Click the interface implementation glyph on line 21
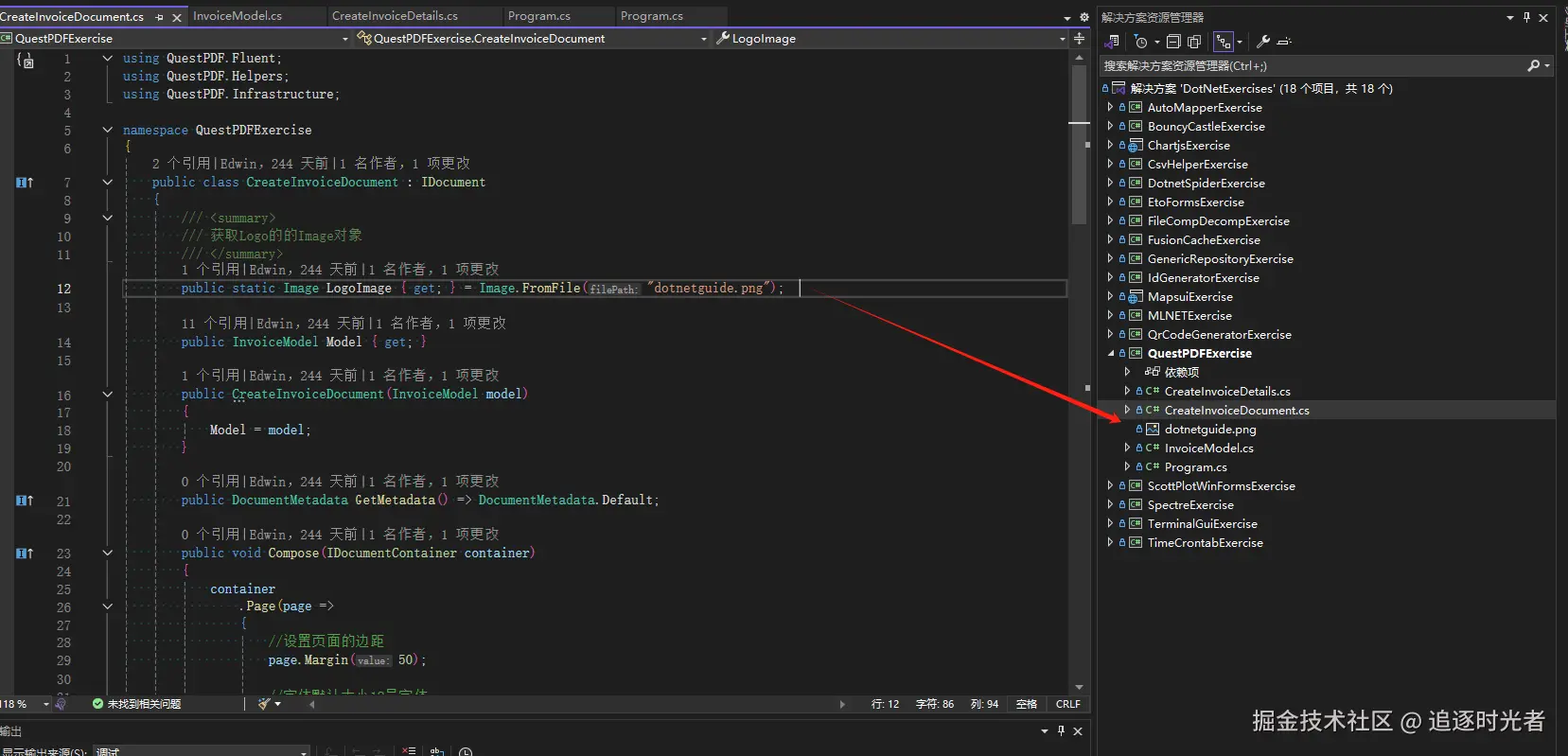This screenshot has height=756, width=1568. point(25,500)
